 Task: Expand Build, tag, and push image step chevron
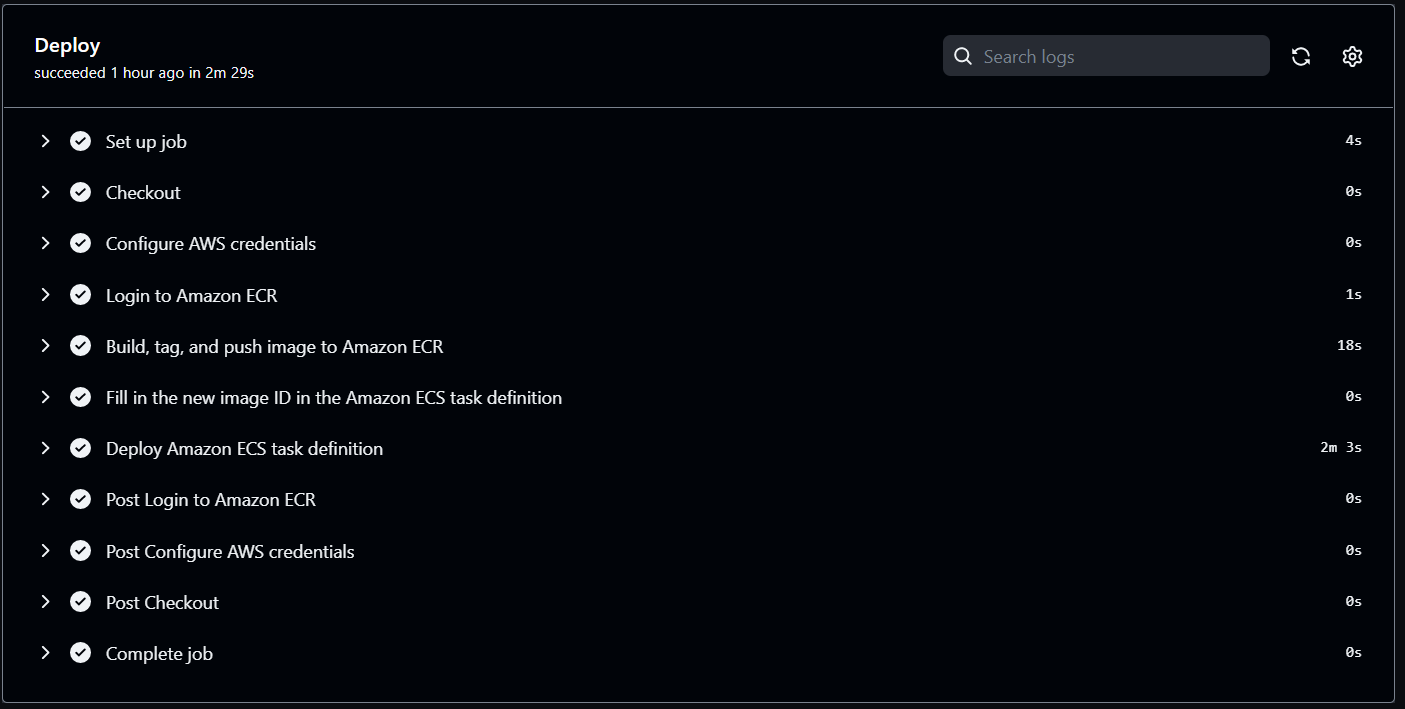[x=45, y=346]
